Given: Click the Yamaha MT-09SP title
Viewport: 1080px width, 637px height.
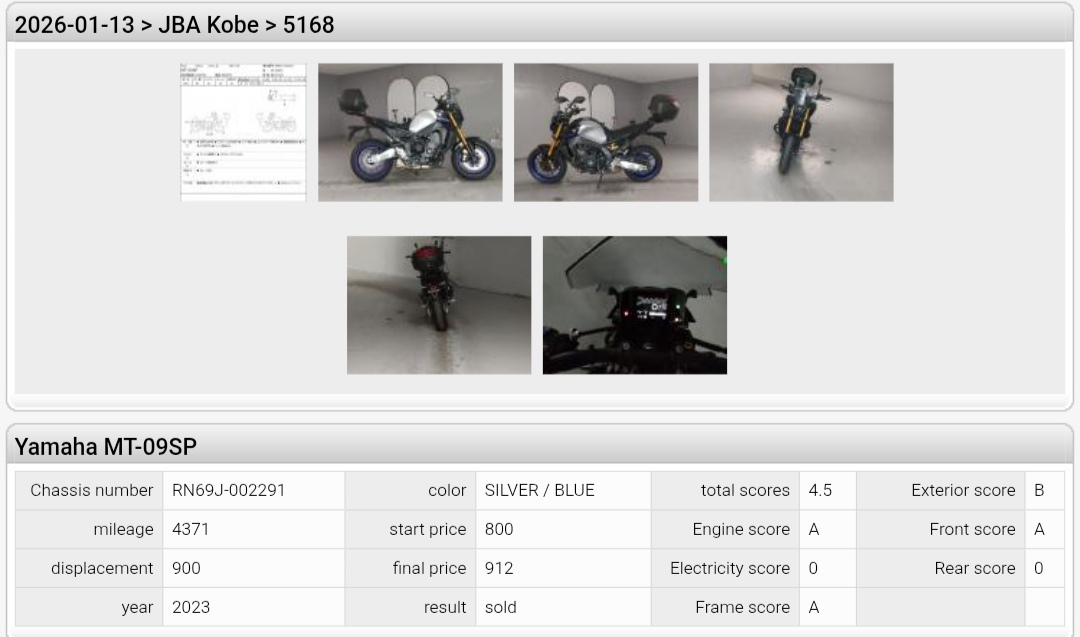Looking at the screenshot, I should tap(105, 446).
